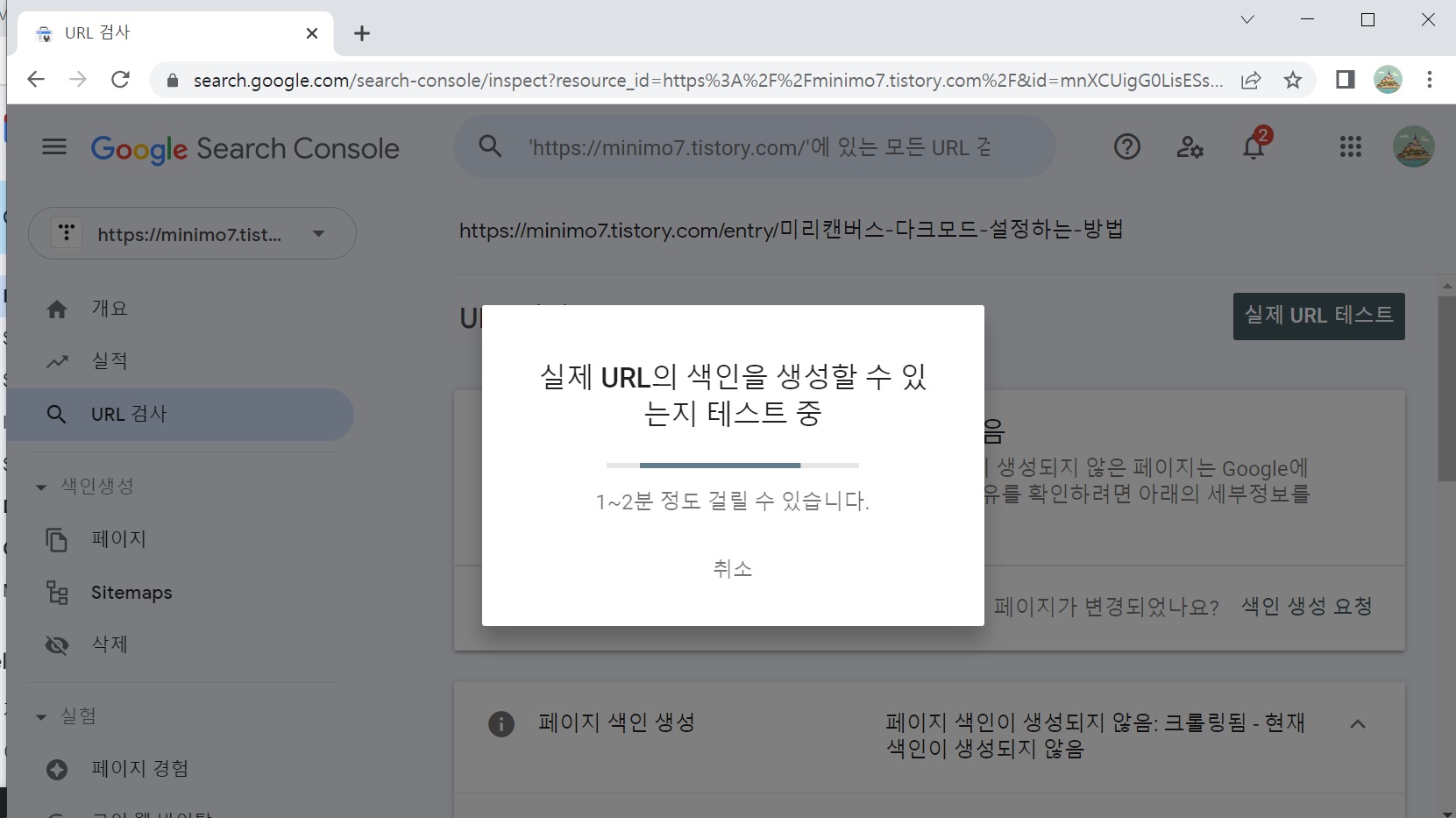Collapse the 페이지 색인 생성 card chevron
This screenshot has width=1456, height=818.
point(1358,724)
